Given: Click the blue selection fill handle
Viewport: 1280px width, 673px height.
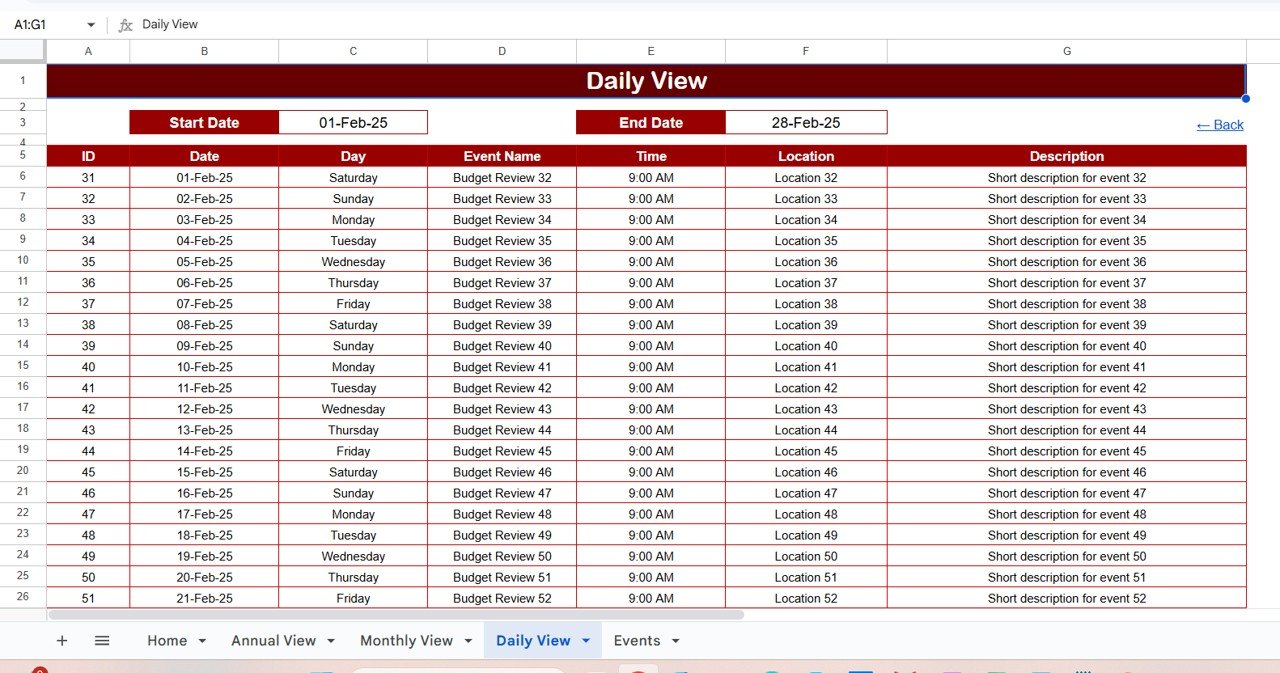Looking at the screenshot, I should 1245,98.
